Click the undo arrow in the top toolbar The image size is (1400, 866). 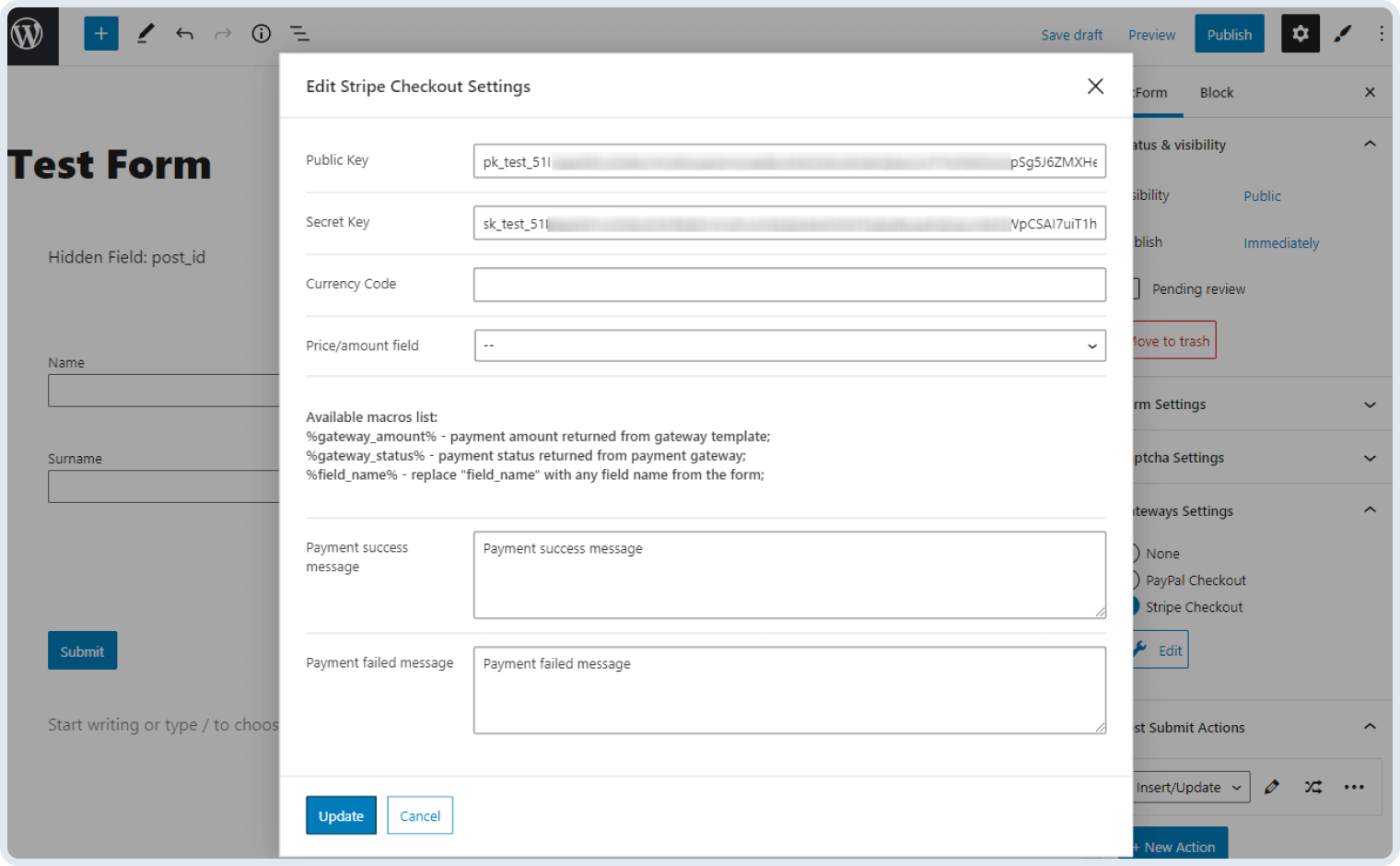pos(184,33)
